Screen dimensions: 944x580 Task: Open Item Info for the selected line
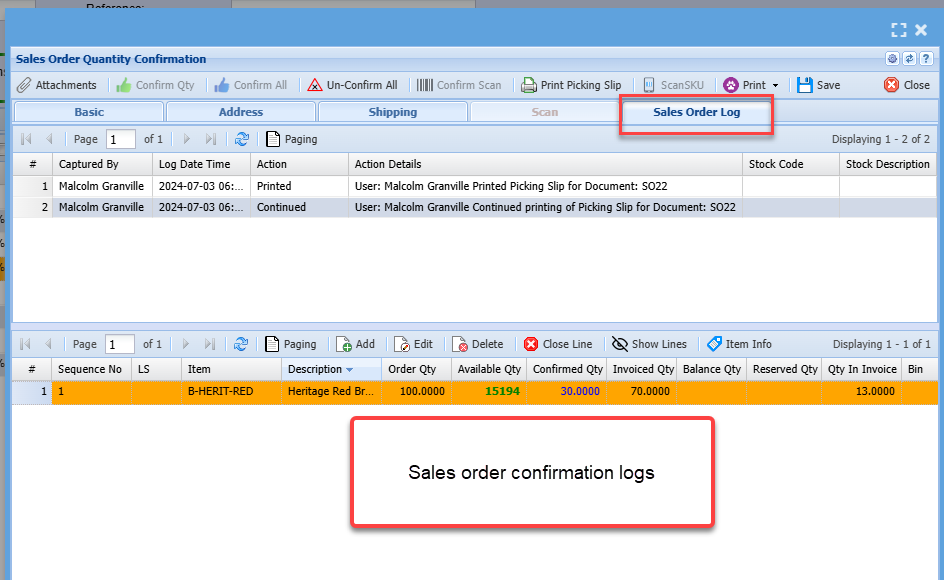point(739,344)
